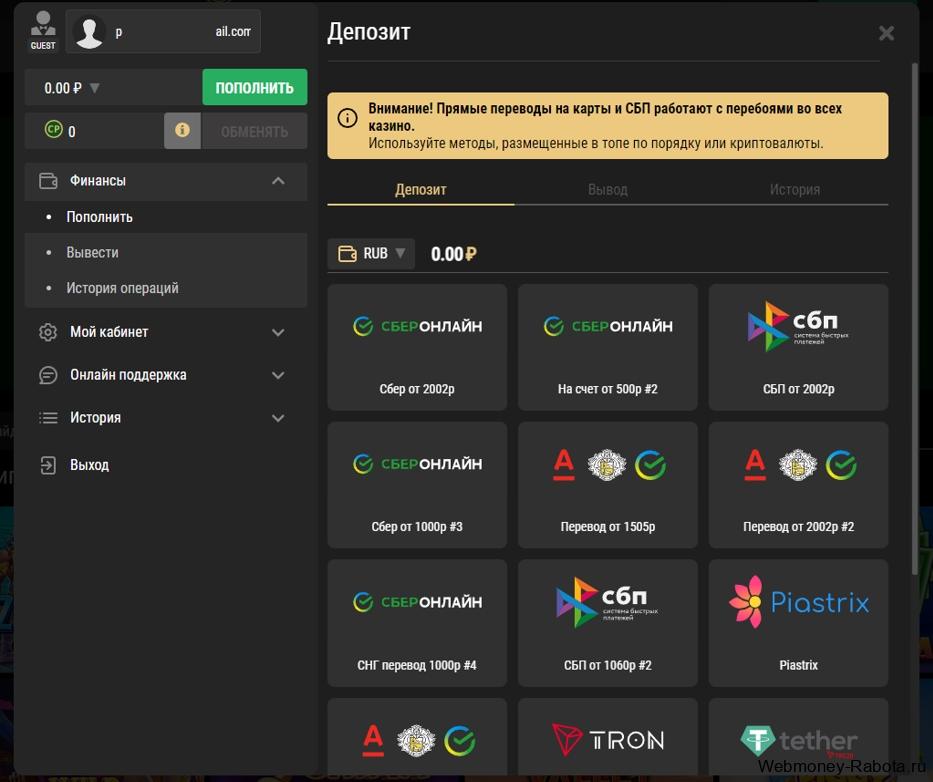Image resolution: width=933 pixels, height=782 pixels.
Task: Click the 0.00₽ deposit balance amount
Action: click(453, 254)
